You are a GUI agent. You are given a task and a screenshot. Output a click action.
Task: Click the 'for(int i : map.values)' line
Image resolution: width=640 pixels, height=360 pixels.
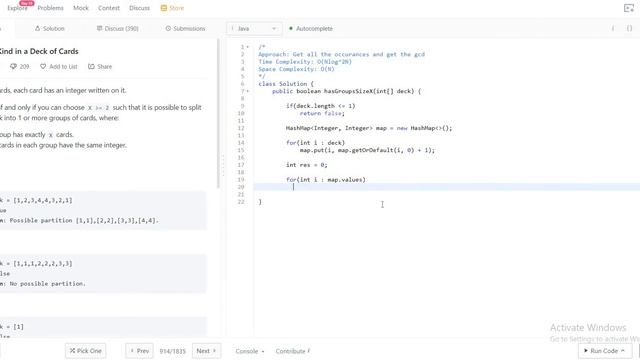point(326,180)
